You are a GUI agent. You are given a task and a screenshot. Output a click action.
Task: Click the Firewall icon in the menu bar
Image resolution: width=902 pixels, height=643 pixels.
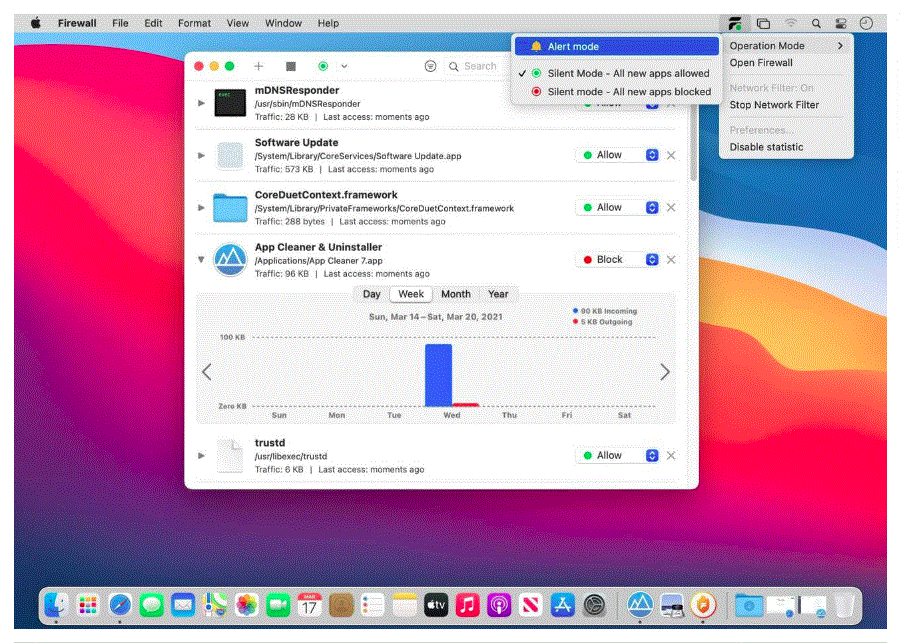point(735,24)
